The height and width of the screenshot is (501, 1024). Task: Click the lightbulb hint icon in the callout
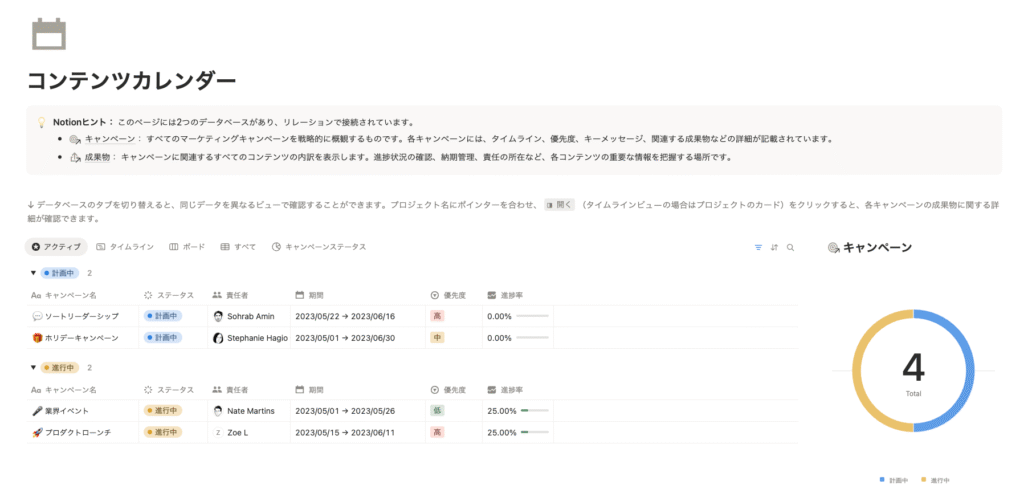(41, 122)
